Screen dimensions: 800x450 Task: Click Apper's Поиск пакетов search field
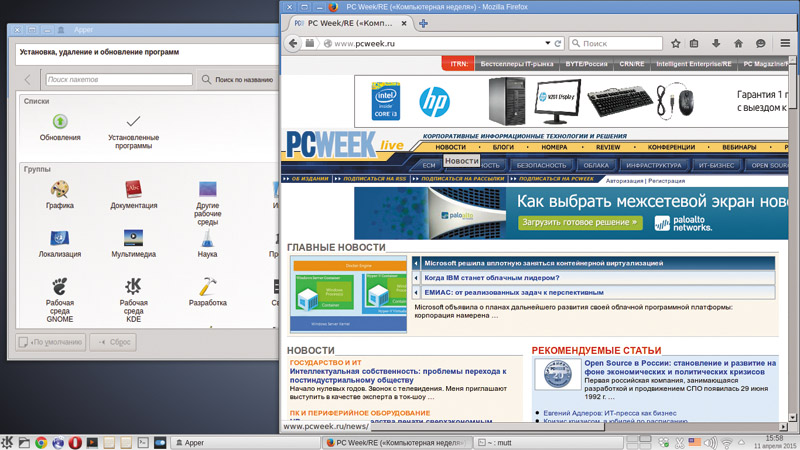(119, 80)
